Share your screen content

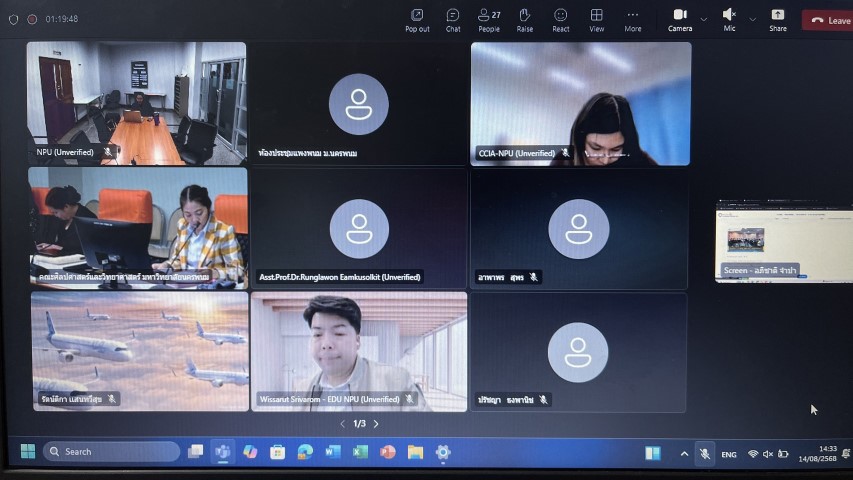point(778,19)
